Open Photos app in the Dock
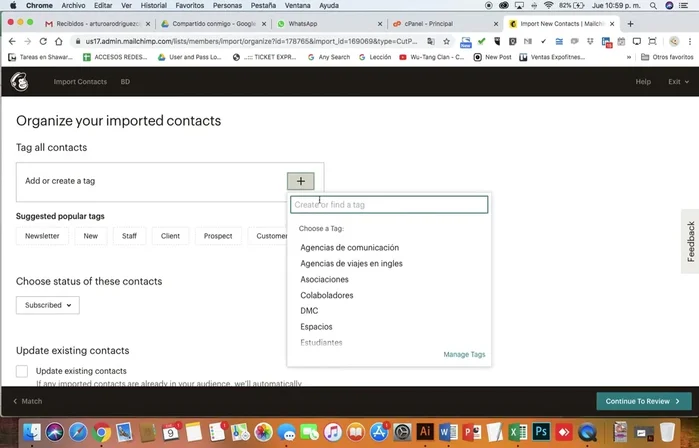The width and height of the screenshot is (699, 448). tap(263, 432)
